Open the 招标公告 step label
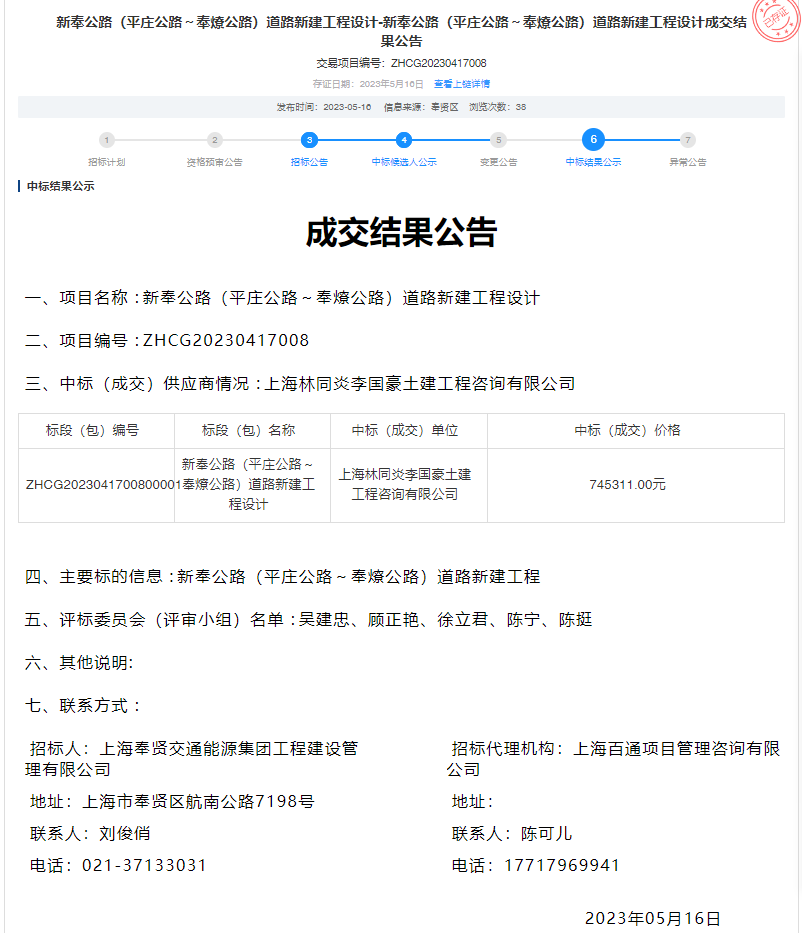 [x=310, y=162]
